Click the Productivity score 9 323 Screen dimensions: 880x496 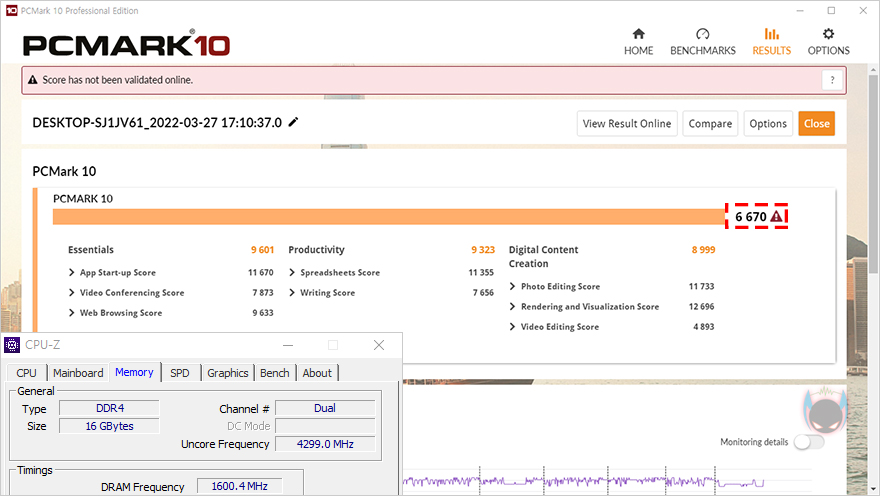click(x=483, y=250)
